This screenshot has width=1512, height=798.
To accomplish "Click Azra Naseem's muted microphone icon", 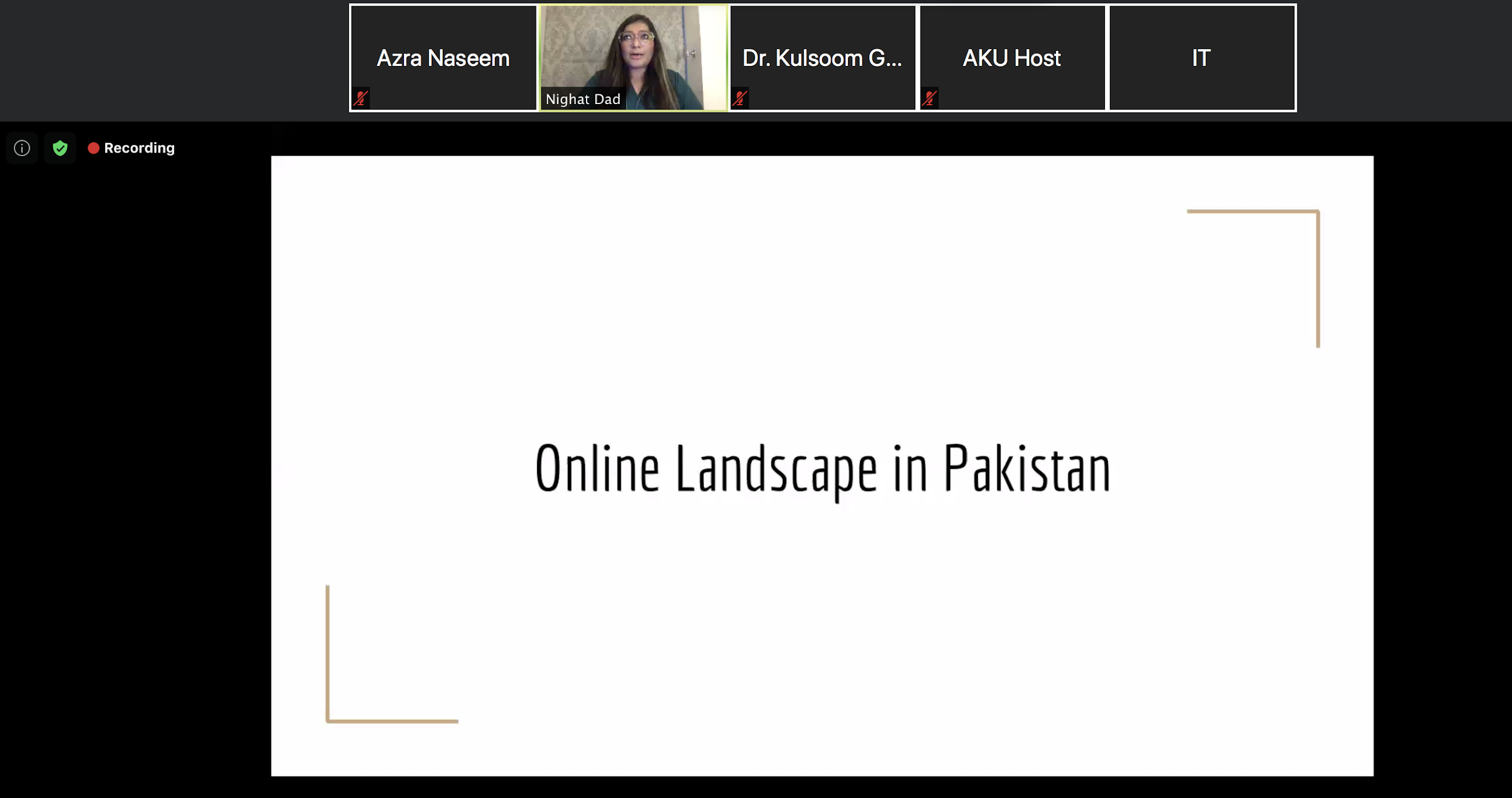I will [x=361, y=98].
